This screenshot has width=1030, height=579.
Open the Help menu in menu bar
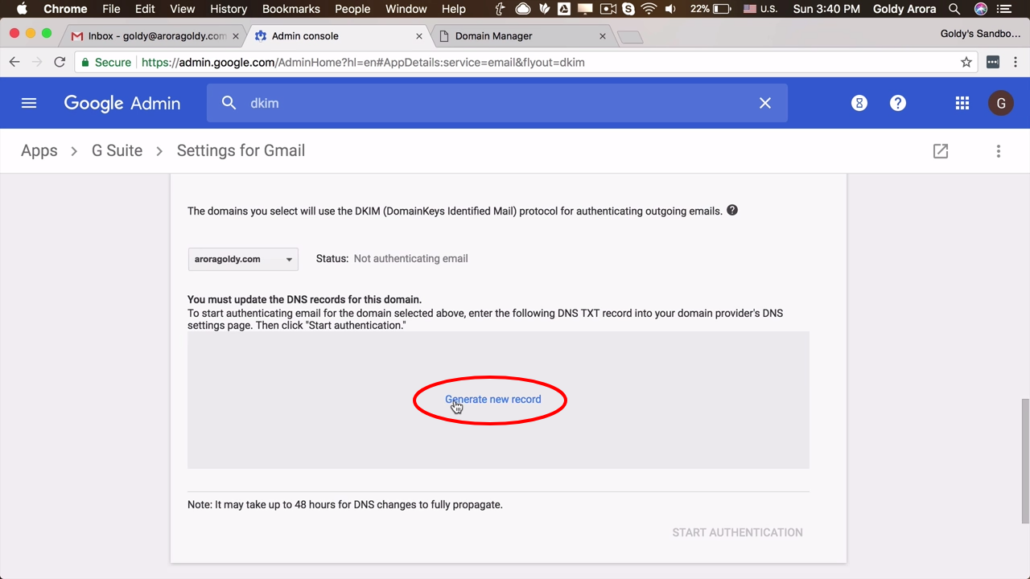coord(453,9)
